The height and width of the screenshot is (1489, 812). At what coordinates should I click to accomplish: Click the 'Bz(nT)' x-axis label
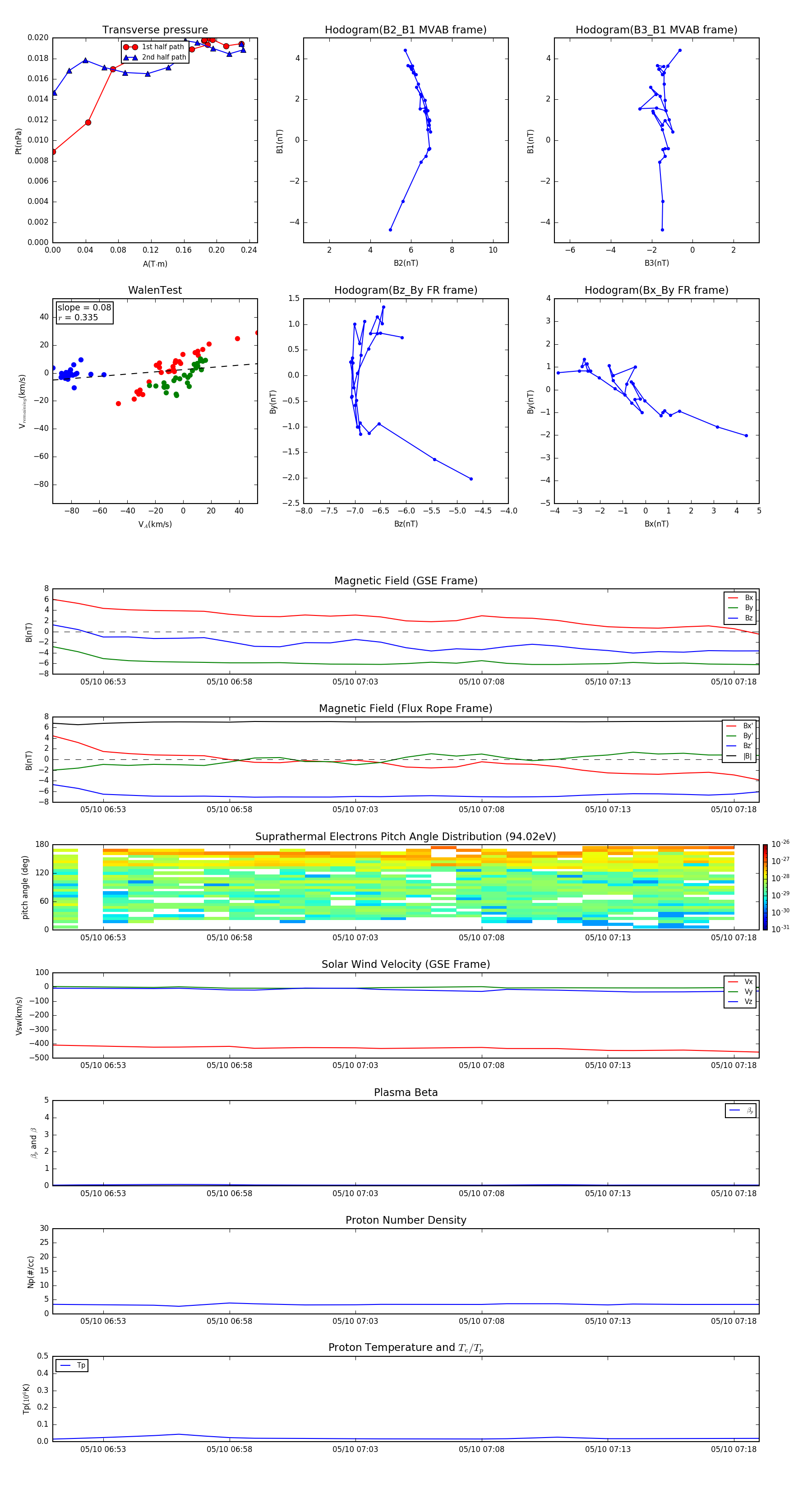(406, 524)
